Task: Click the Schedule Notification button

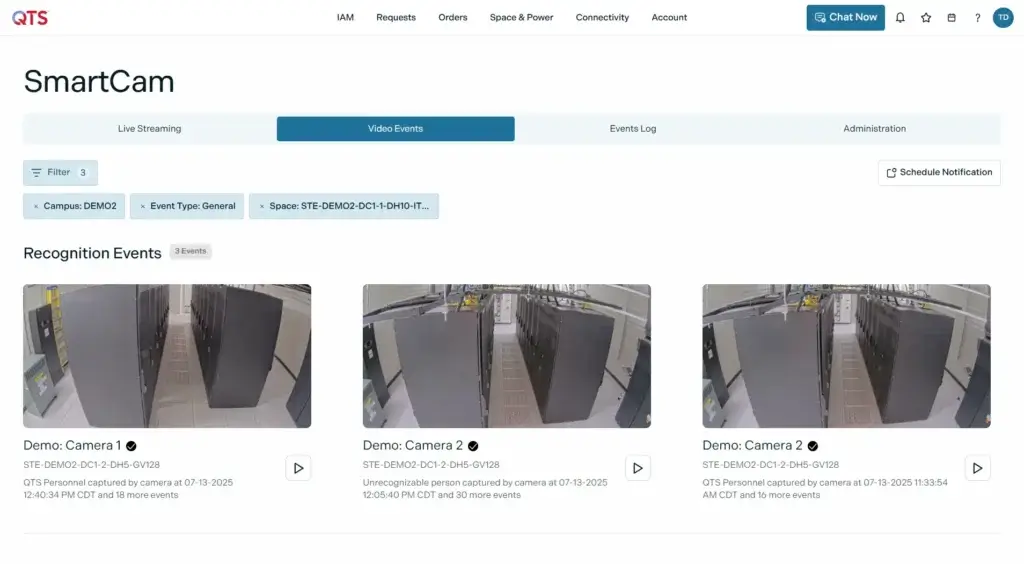Action: (x=939, y=172)
